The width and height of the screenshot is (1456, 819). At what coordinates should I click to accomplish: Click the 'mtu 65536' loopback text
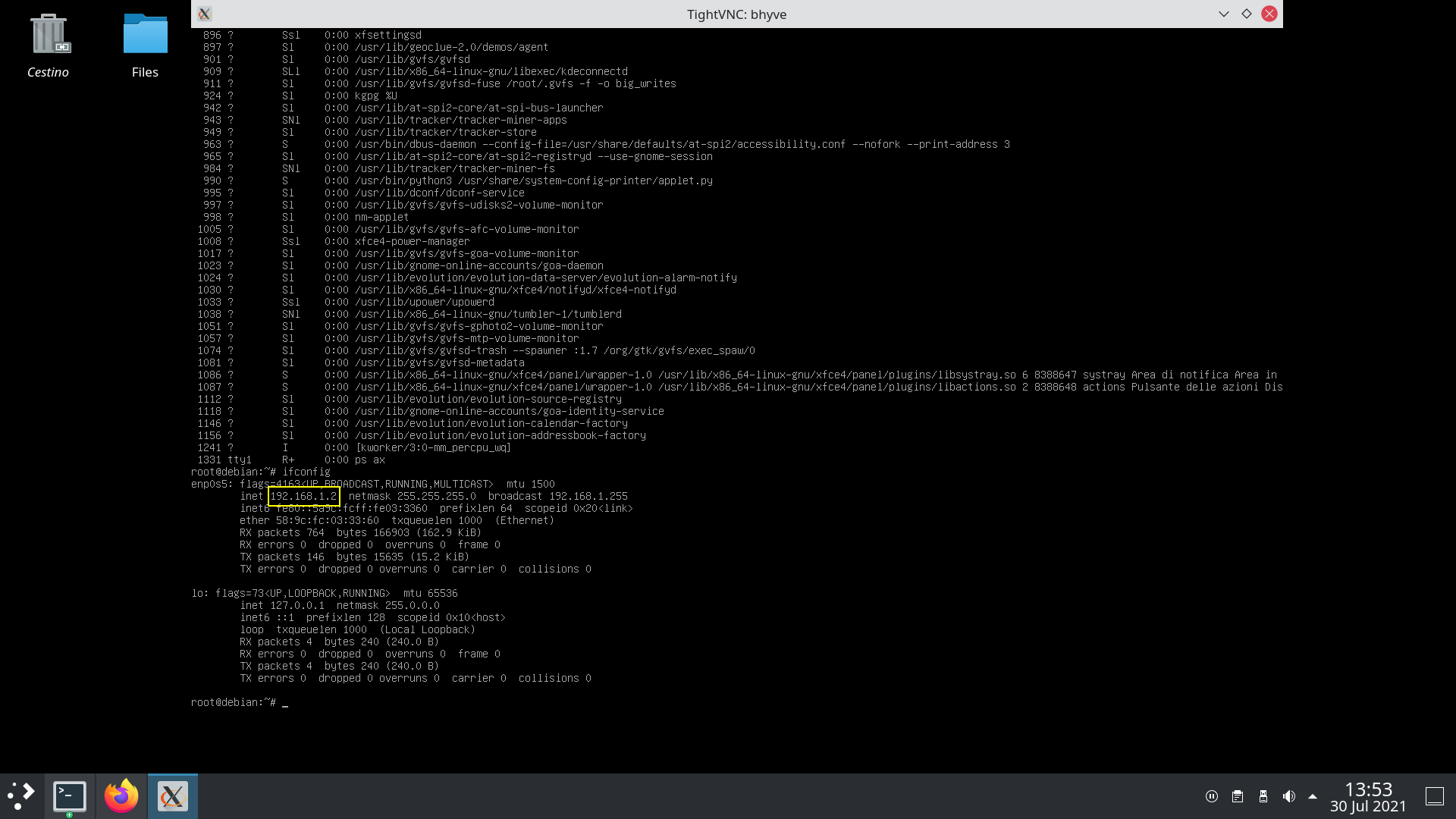click(x=431, y=593)
